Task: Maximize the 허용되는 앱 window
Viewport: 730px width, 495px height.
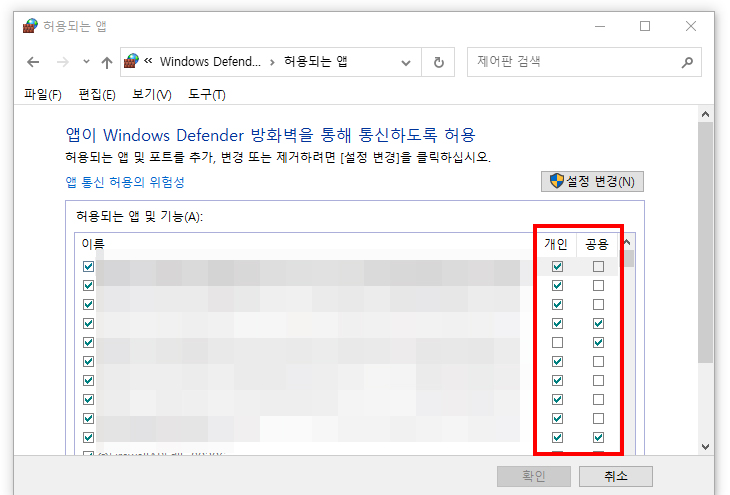Action: pos(645,26)
